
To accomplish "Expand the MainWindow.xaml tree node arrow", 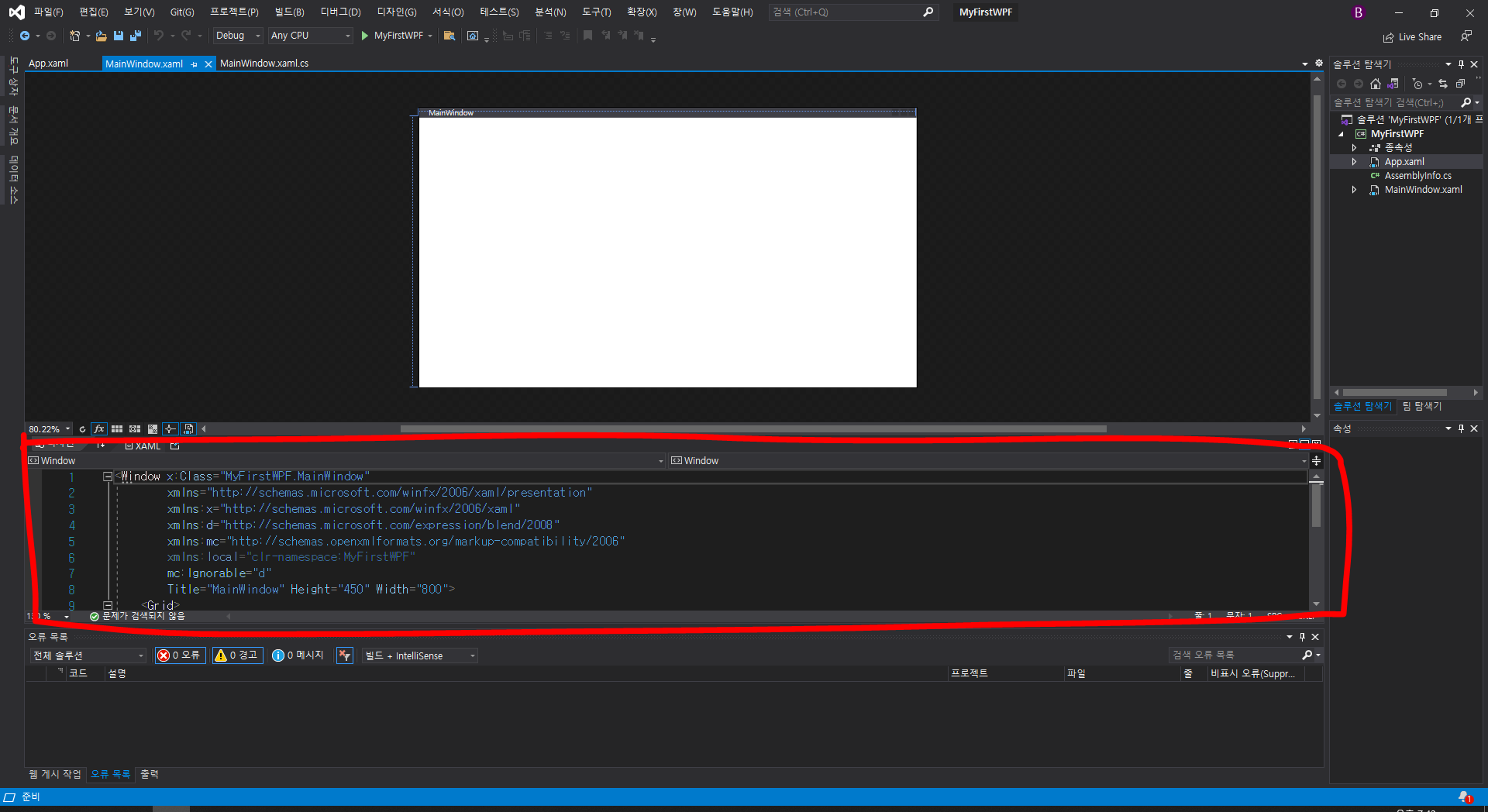I will pyautogui.click(x=1354, y=190).
